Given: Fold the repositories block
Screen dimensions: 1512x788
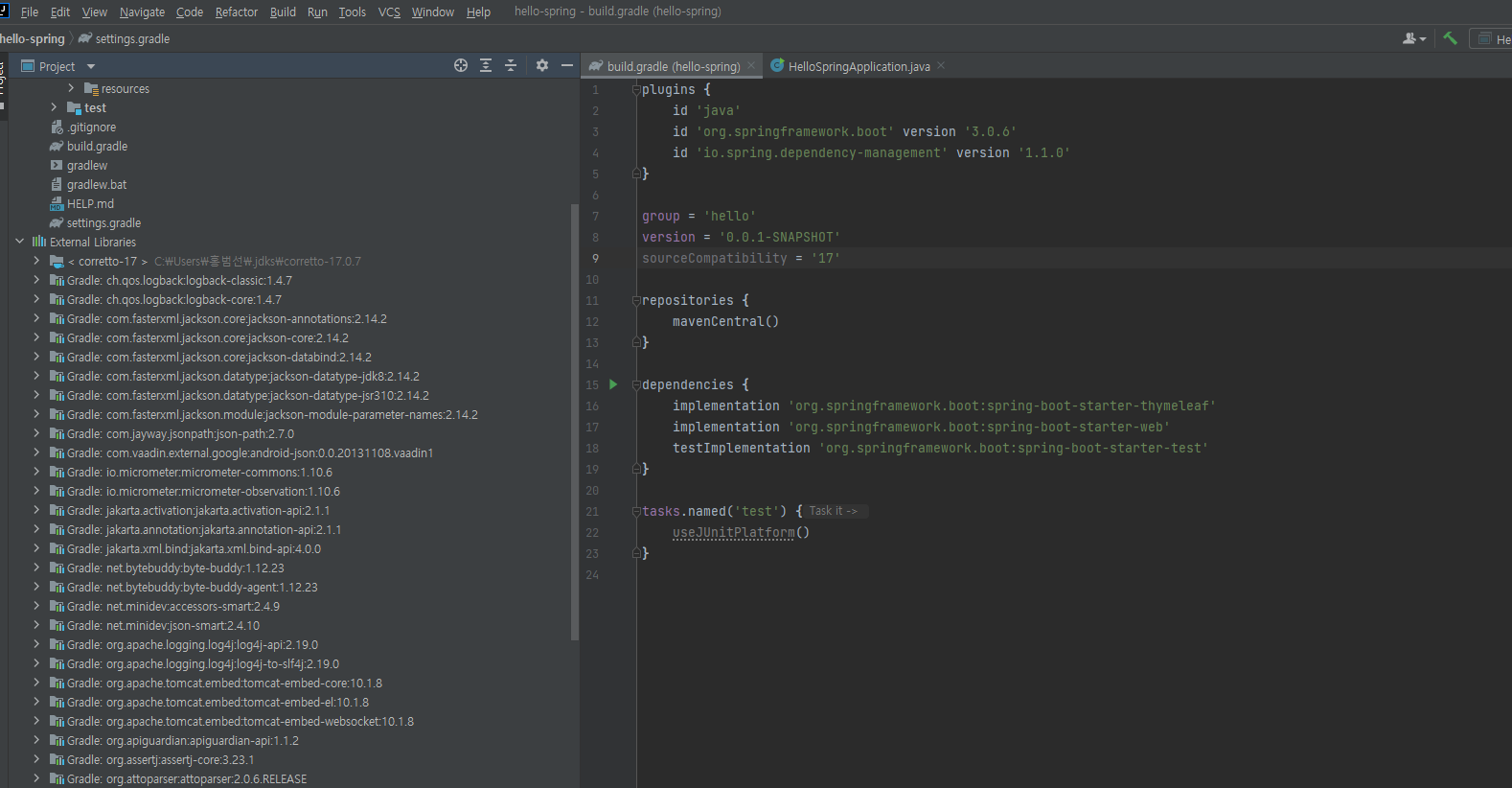Looking at the screenshot, I should [x=636, y=300].
